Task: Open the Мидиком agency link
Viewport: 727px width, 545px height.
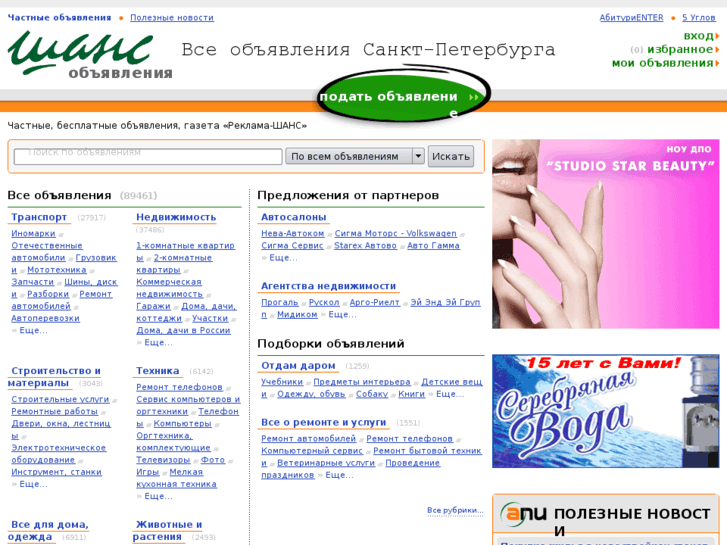Action: point(297,314)
